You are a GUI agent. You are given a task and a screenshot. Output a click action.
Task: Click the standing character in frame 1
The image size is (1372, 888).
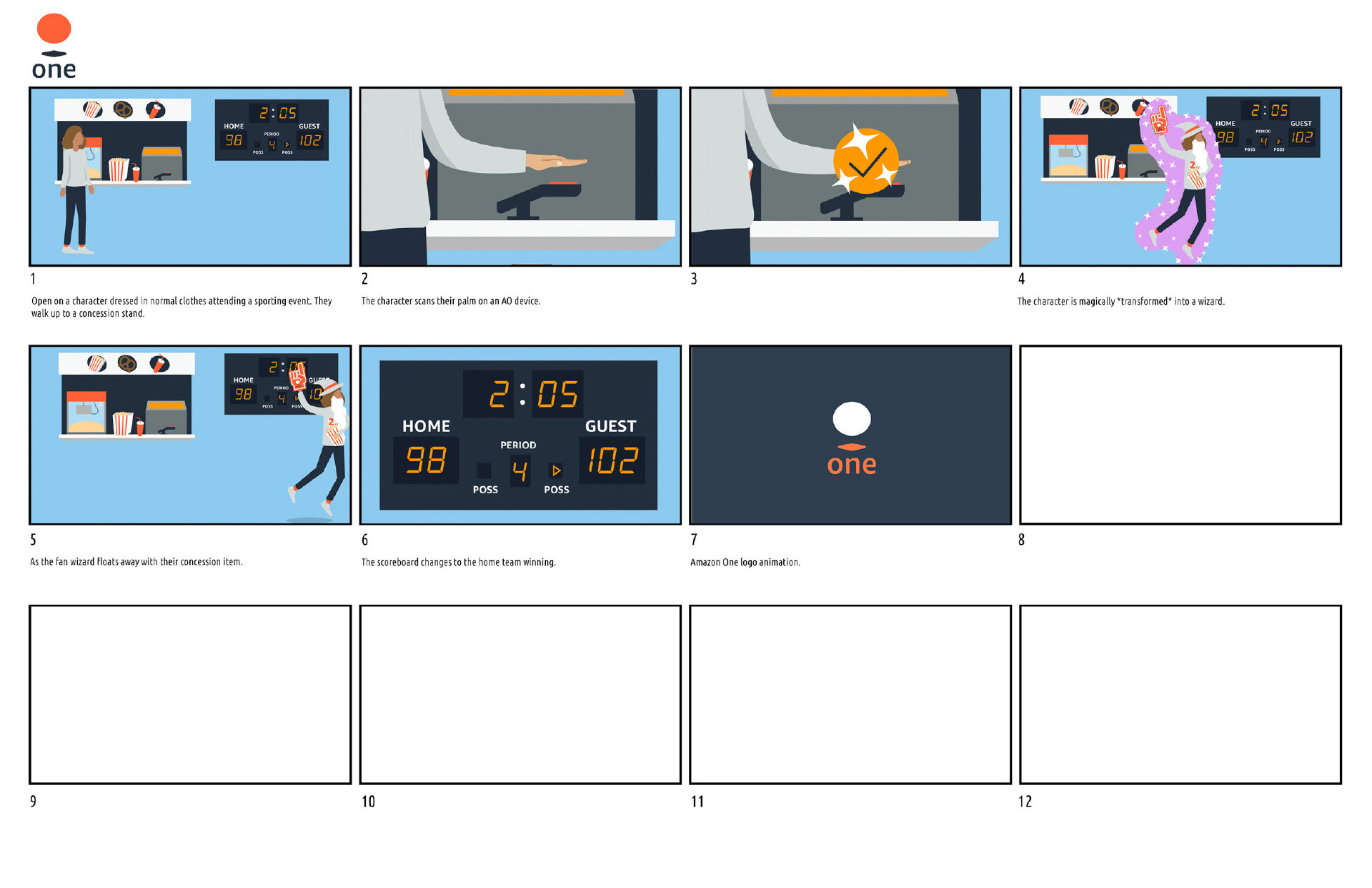coord(76,189)
